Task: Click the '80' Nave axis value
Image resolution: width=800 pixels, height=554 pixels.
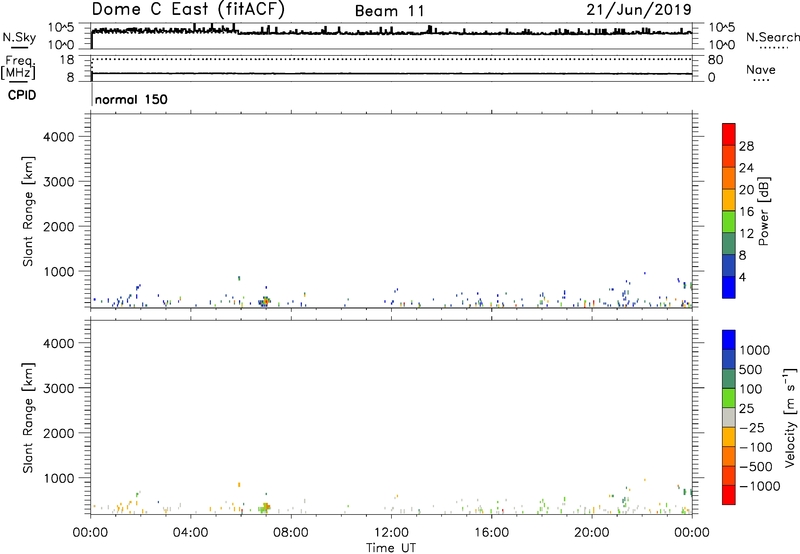Action: tap(715, 60)
